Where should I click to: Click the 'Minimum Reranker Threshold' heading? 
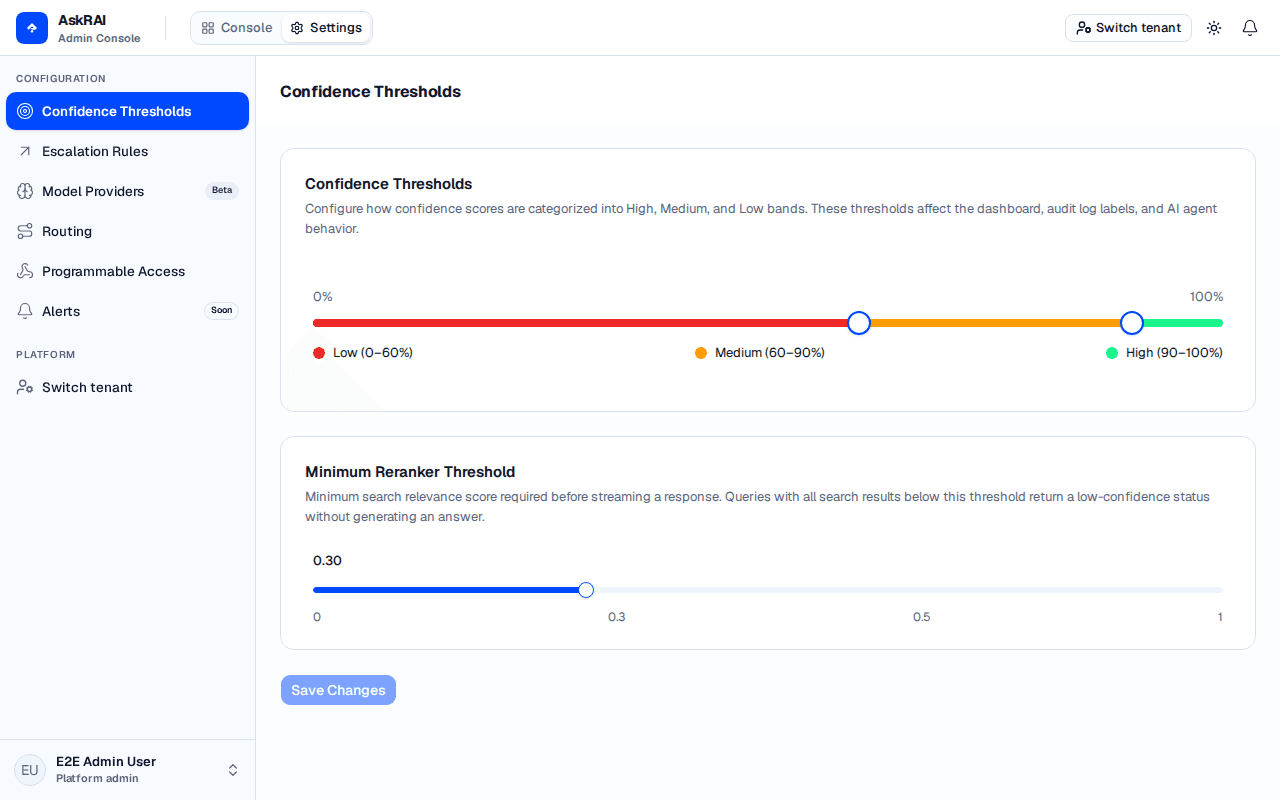pos(410,472)
